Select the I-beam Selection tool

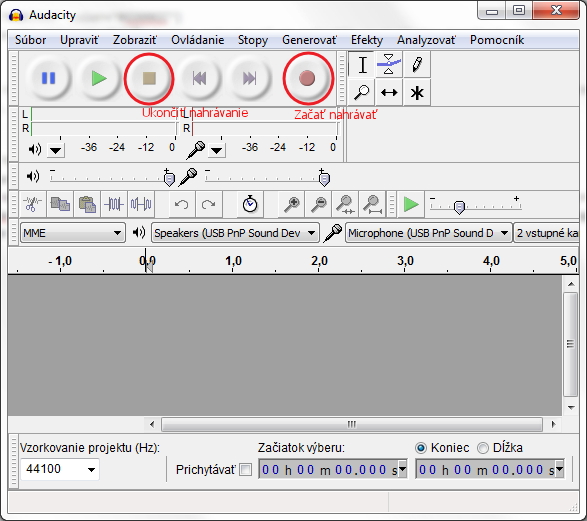[362, 65]
